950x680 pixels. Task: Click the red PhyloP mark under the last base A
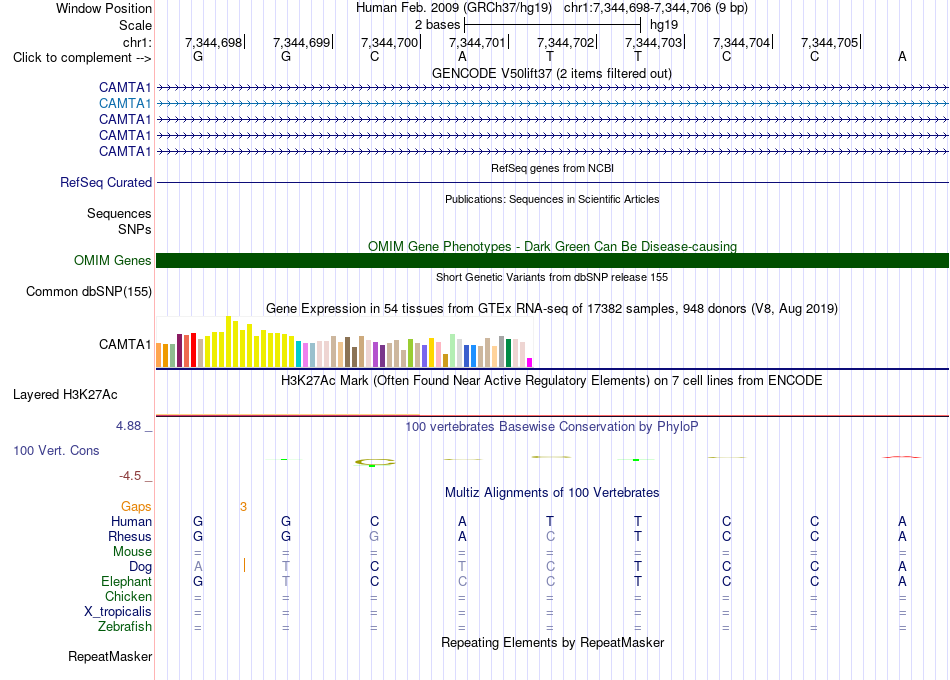pyautogui.click(x=902, y=457)
